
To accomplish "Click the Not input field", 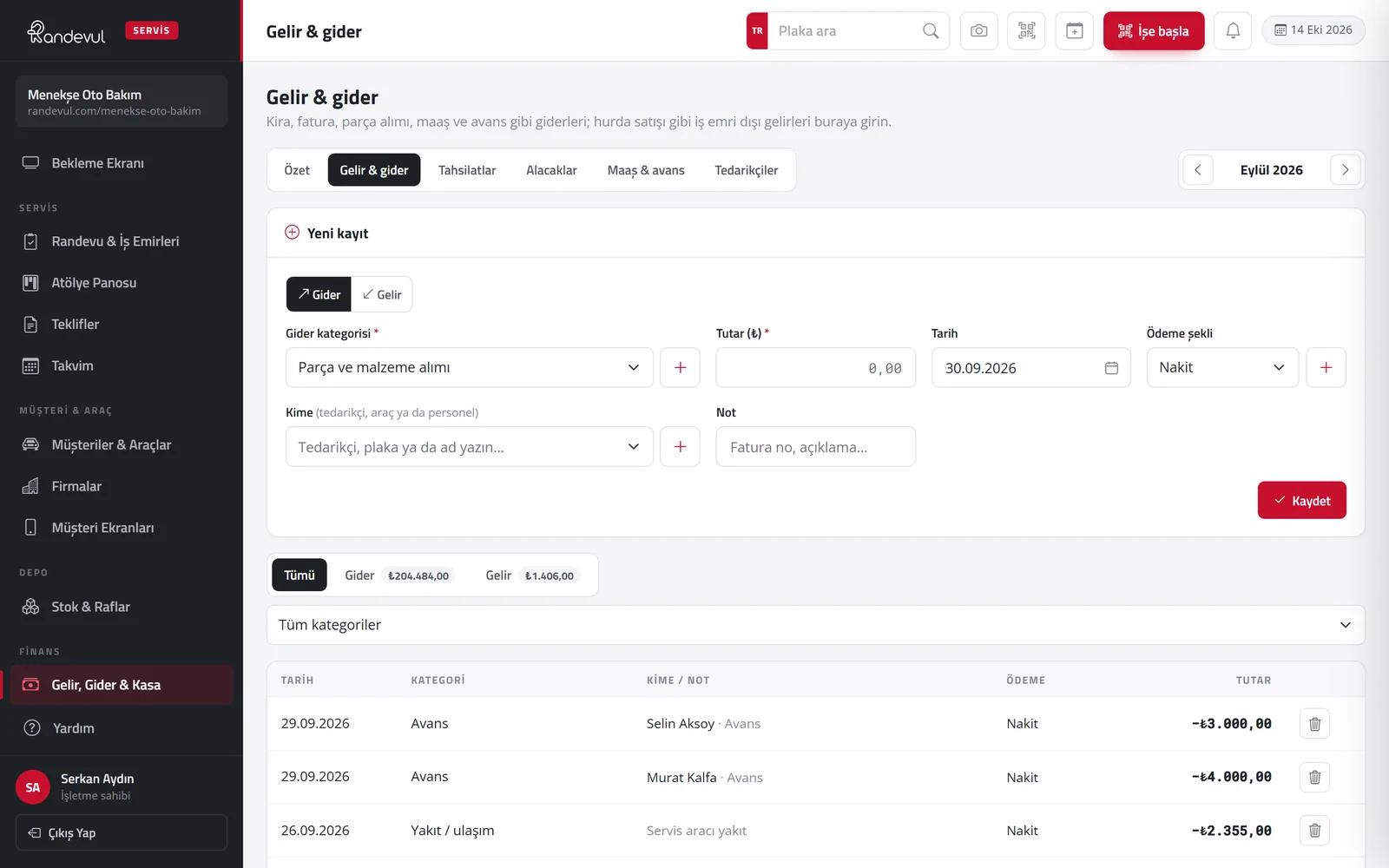I will [815, 447].
